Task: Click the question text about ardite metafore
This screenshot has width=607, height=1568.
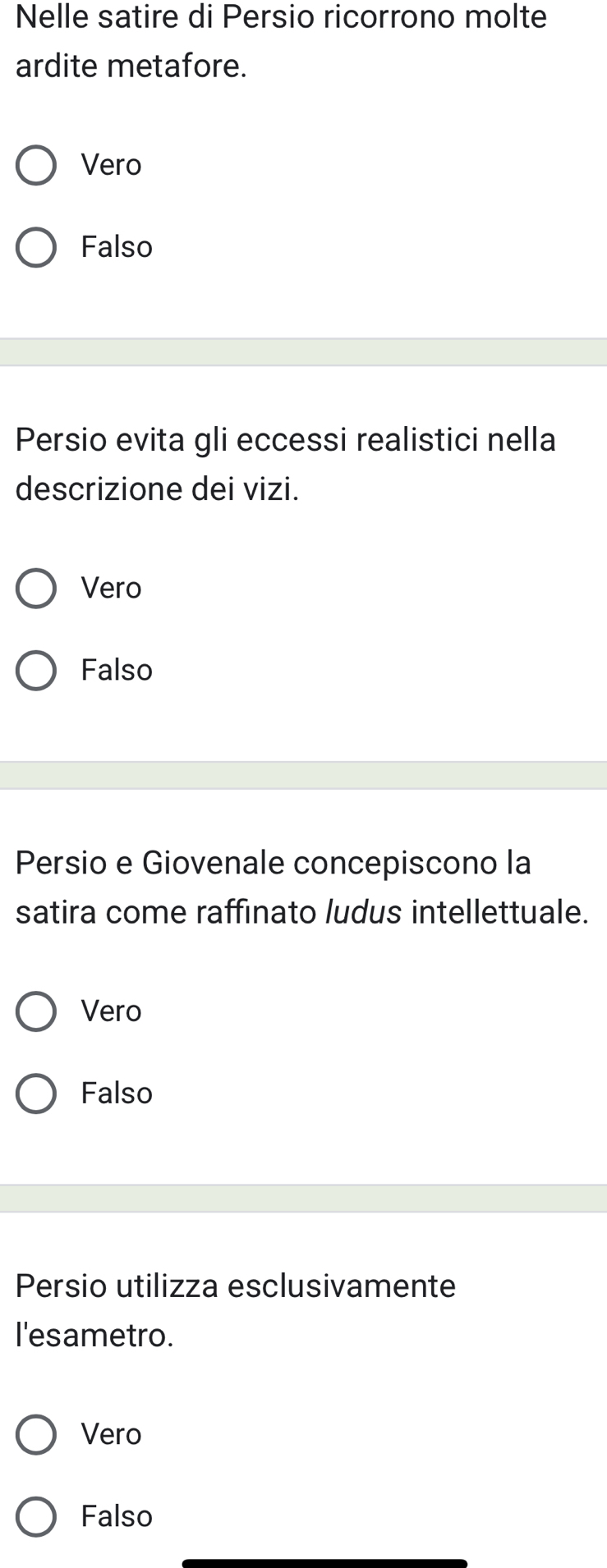Action: point(281,41)
